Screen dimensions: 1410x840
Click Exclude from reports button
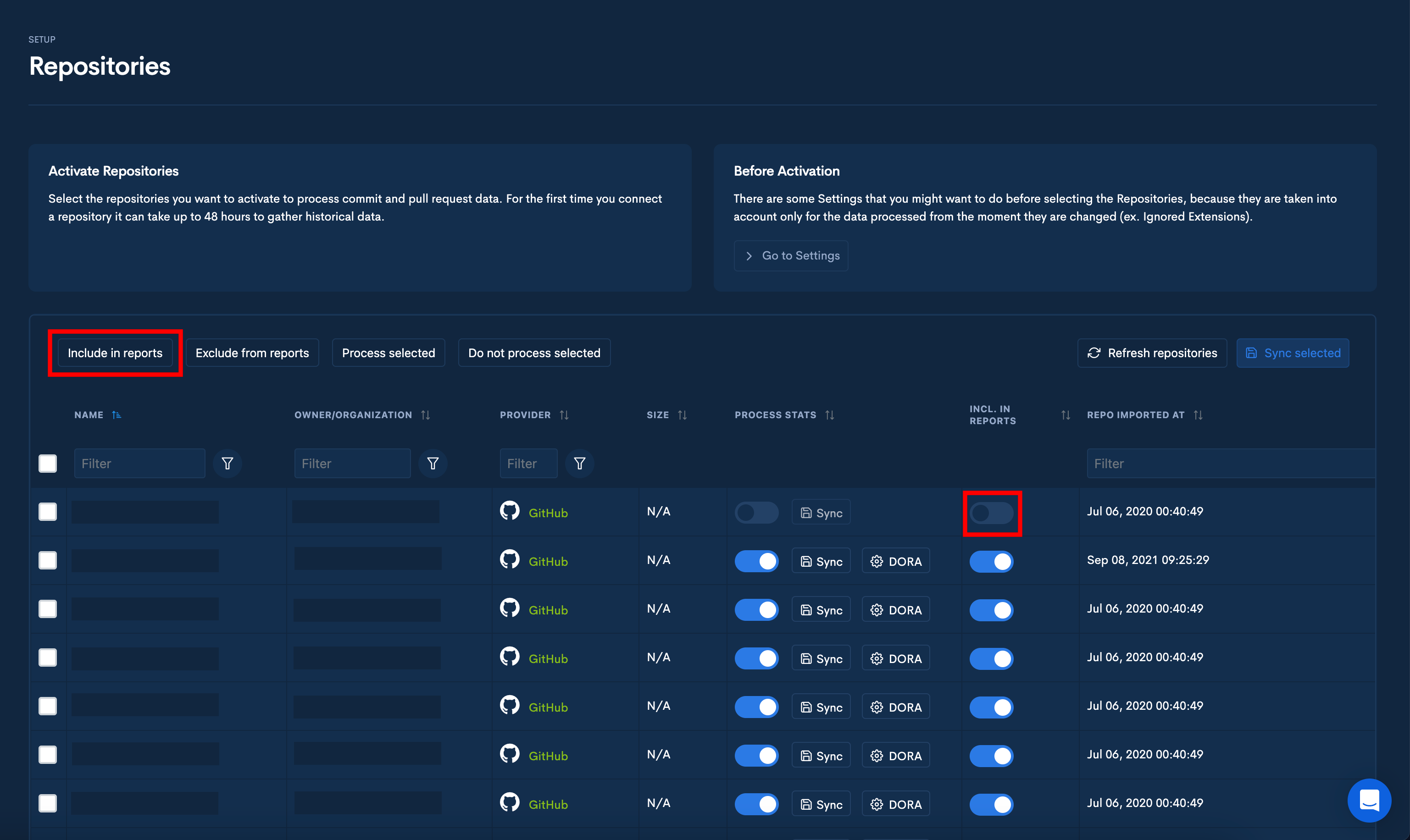[252, 353]
